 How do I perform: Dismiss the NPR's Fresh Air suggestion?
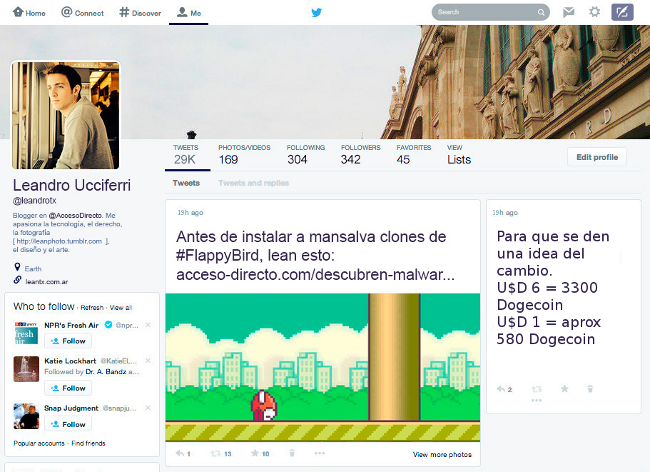[x=148, y=325]
